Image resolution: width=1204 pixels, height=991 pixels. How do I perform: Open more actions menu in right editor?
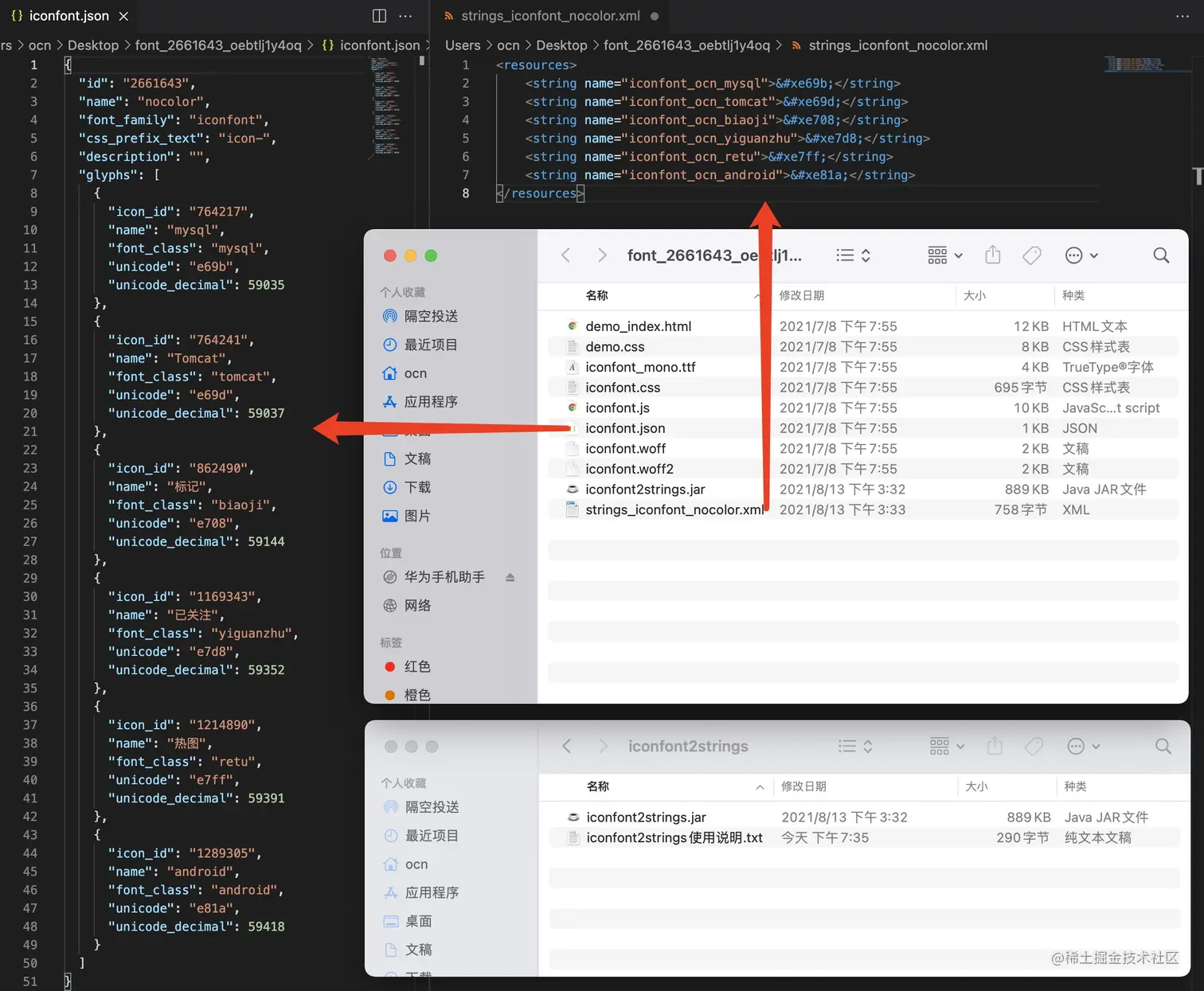(x=1182, y=16)
